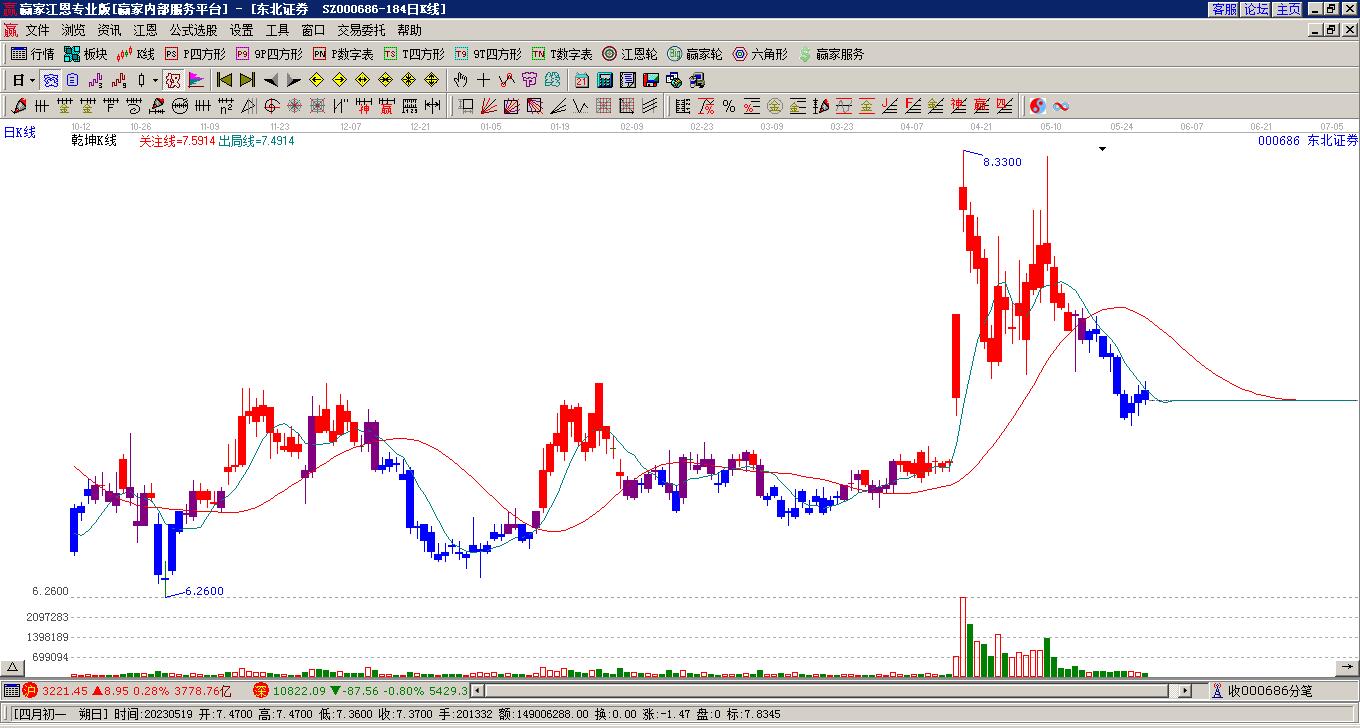Click the 客服 customer service button

point(1224,9)
